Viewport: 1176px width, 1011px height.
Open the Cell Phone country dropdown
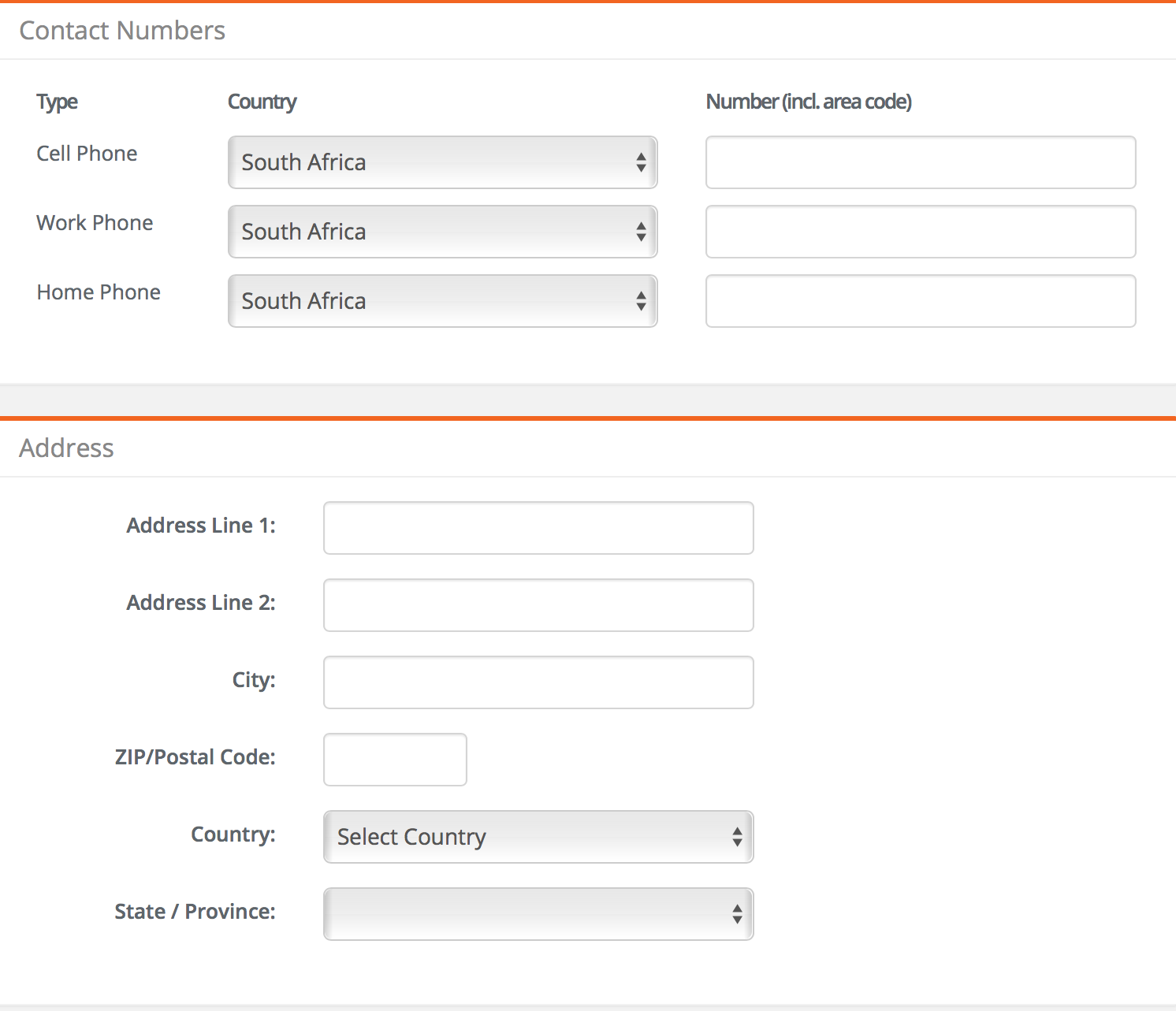tap(442, 162)
